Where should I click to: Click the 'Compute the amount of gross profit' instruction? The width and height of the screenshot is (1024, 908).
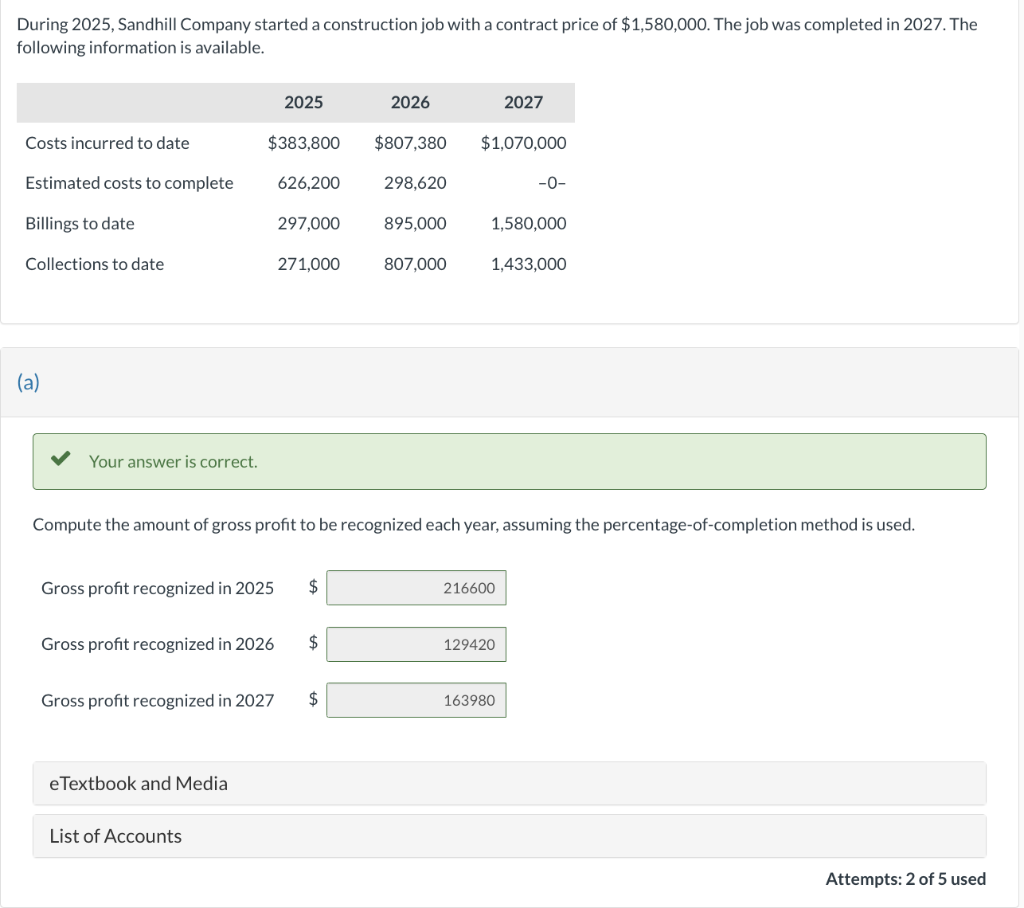pos(473,525)
